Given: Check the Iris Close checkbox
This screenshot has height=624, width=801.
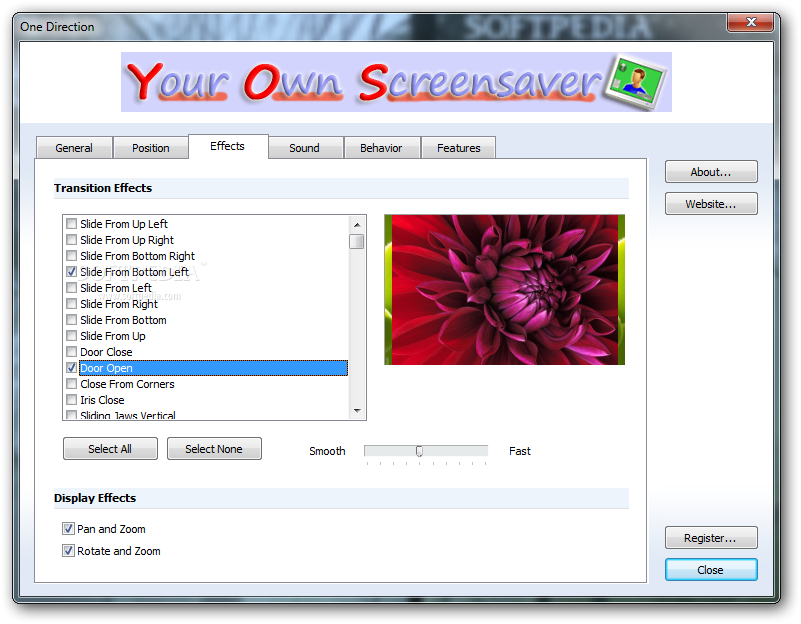Looking at the screenshot, I should click(x=72, y=400).
